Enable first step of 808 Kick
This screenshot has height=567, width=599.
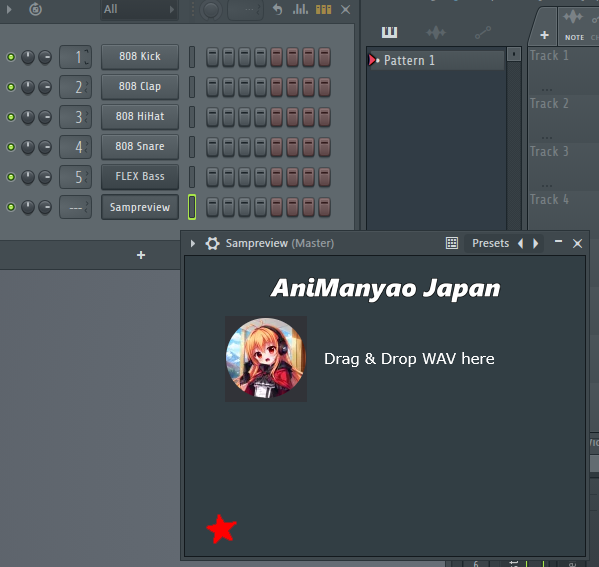coord(212,57)
